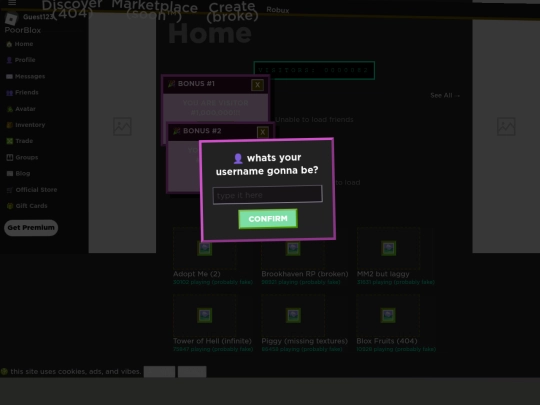Click the Trade sidebar icon
540x405 pixels.
10,141
